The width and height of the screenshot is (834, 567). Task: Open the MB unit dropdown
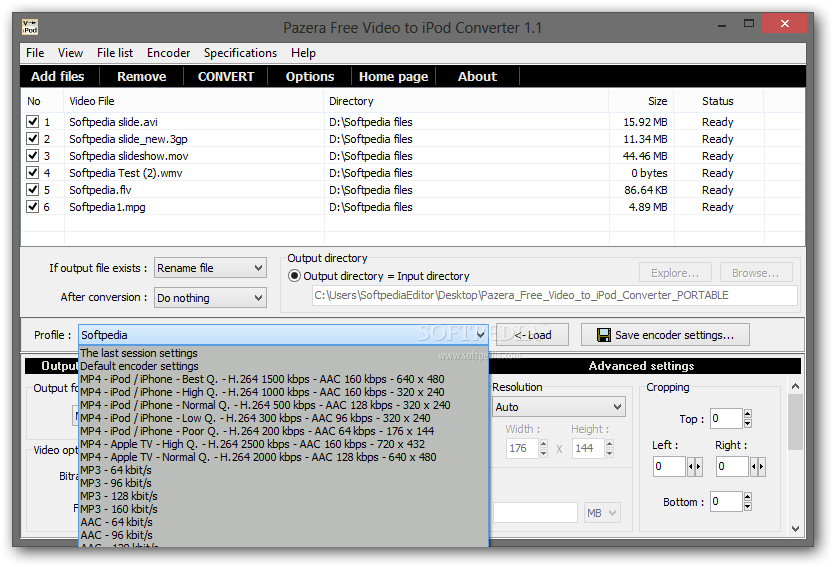(602, 513)
